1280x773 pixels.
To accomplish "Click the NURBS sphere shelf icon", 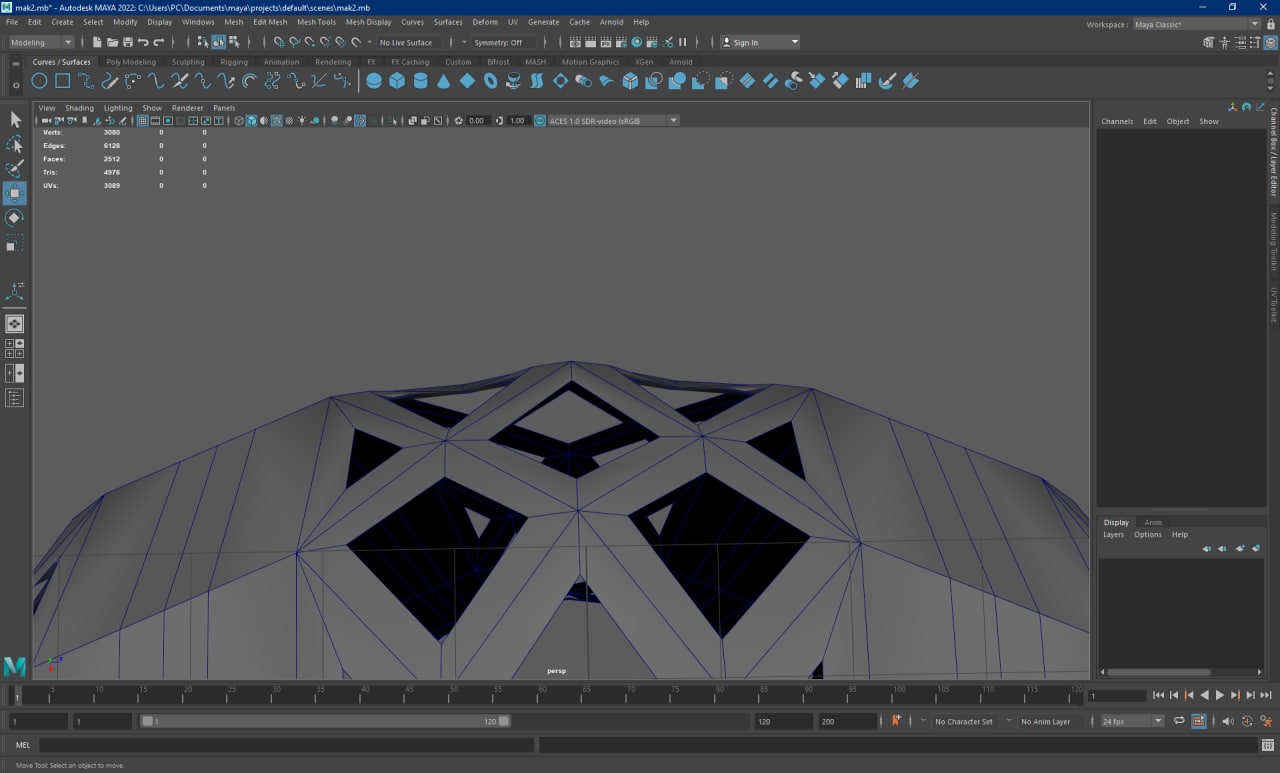I will click(374, 81).
